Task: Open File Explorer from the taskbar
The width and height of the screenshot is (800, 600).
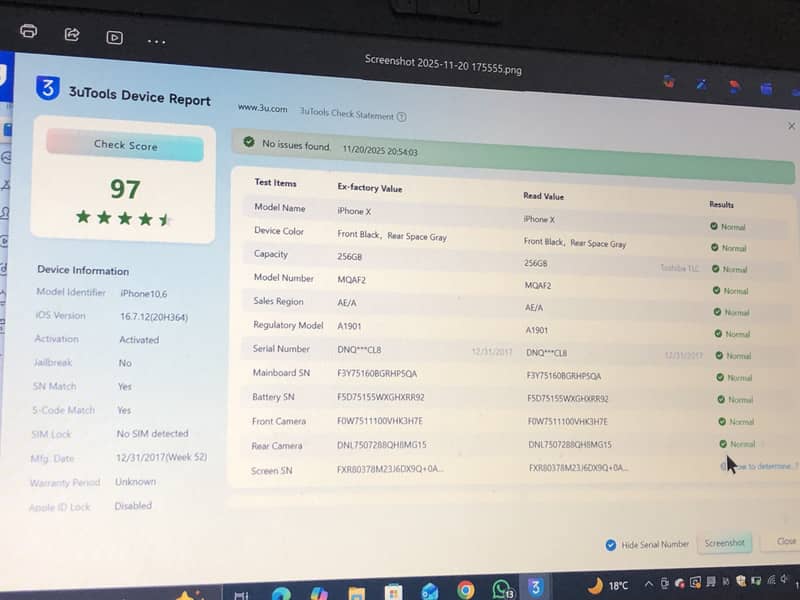Action: [357, 593]
